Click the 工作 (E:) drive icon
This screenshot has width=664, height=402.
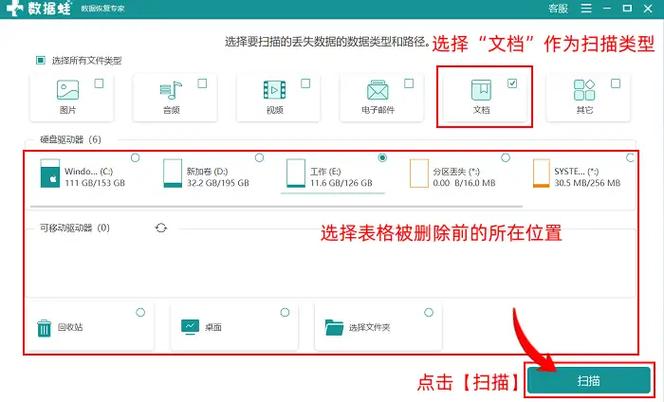(x=296, y=173)
